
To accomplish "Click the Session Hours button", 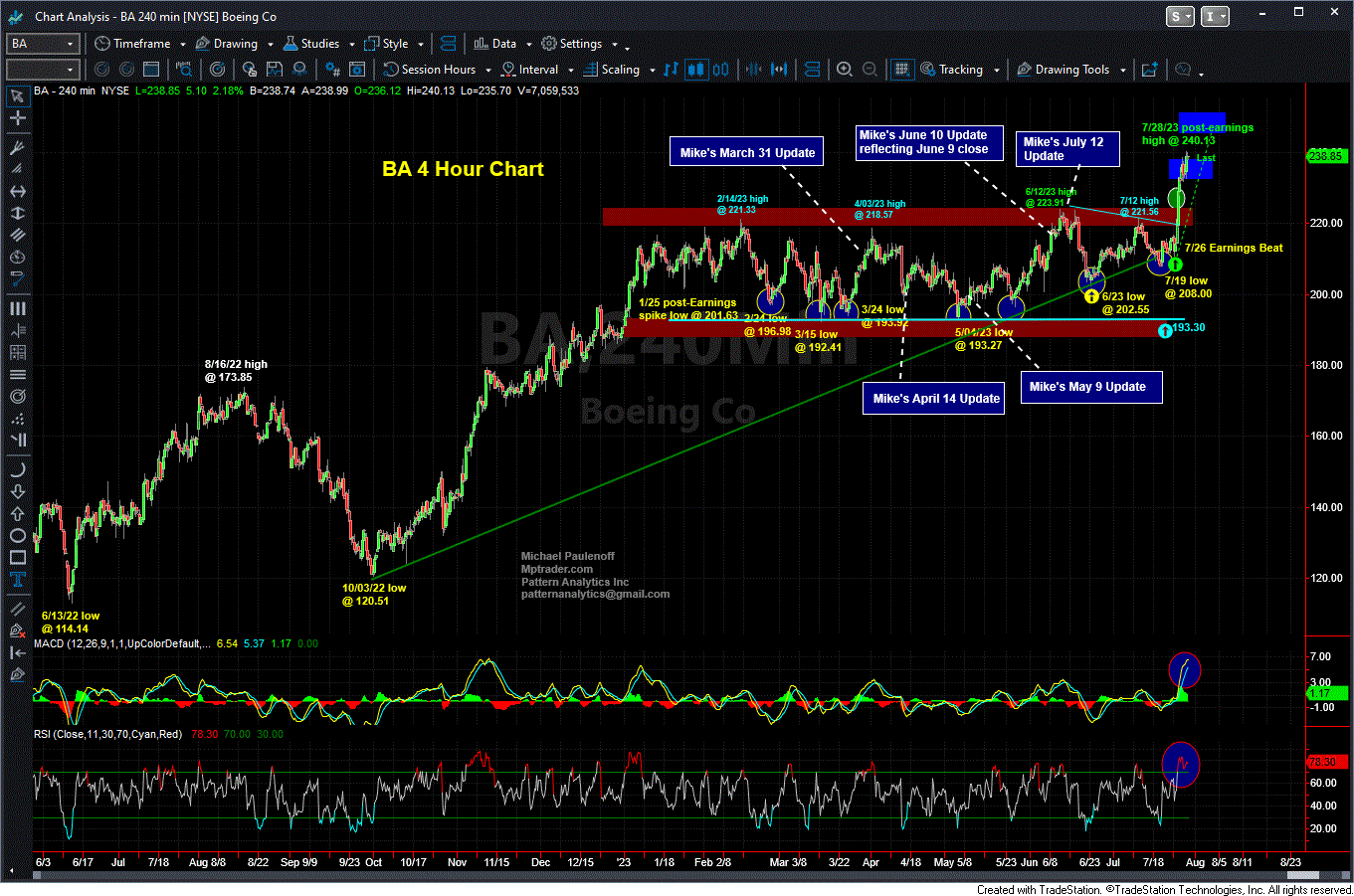I will (430, 70).
